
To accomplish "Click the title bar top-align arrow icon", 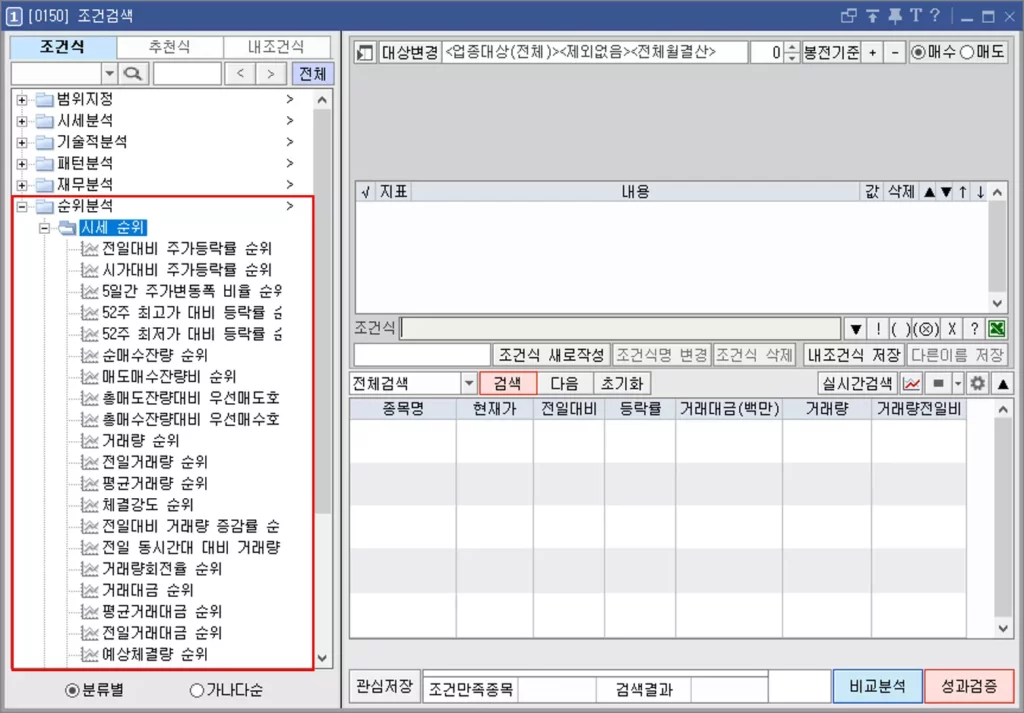I will point(872,16).
